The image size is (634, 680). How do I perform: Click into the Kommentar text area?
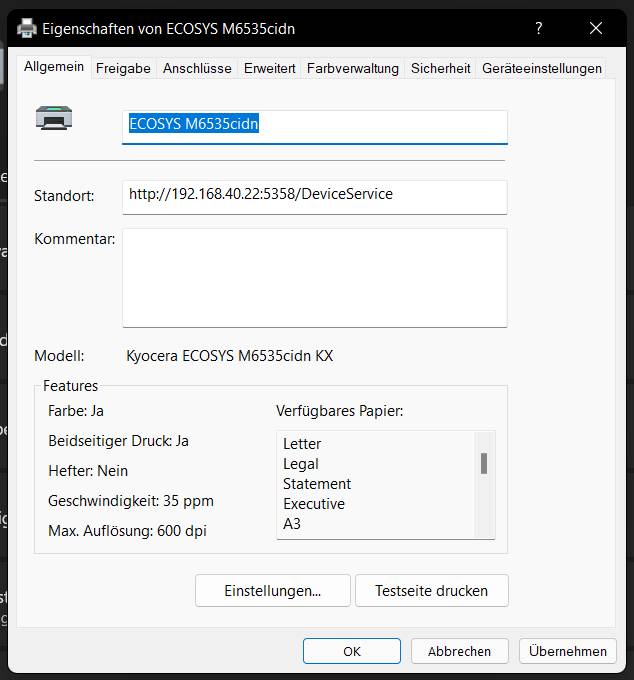(x=315, y=278)
